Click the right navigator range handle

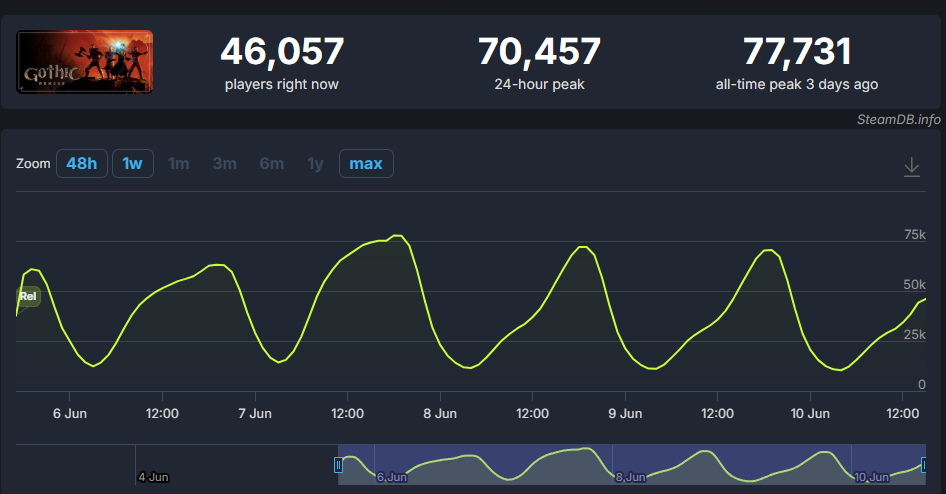[x=924, y=465]
